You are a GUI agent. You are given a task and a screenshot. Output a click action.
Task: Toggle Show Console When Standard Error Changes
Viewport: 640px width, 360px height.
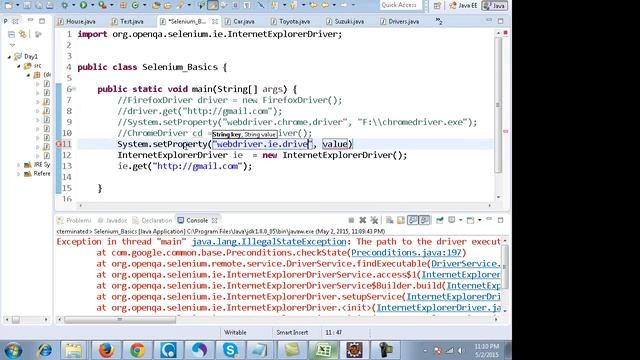tap(424, 220)
